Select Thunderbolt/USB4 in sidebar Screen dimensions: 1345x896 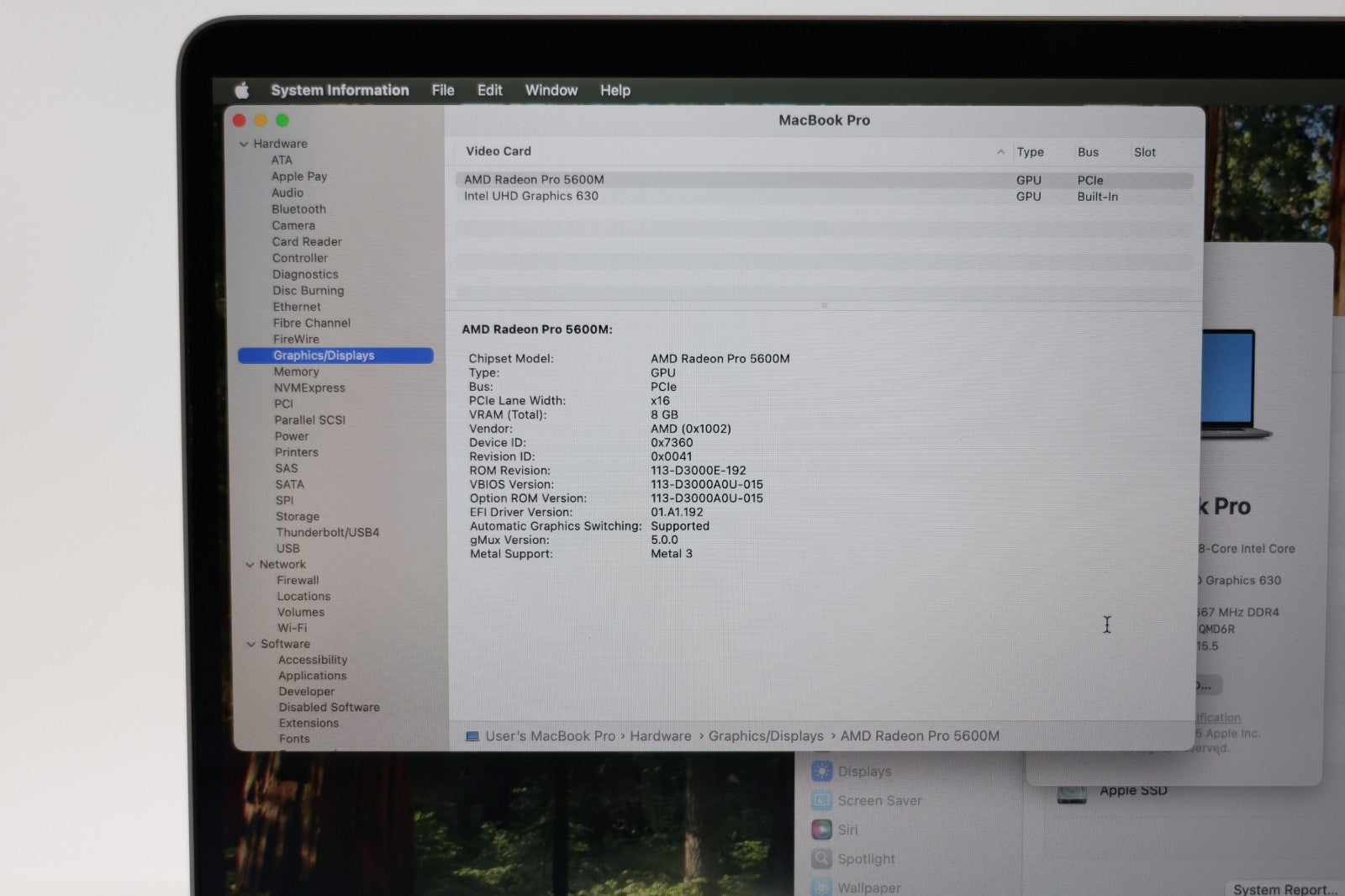point(328,532)
